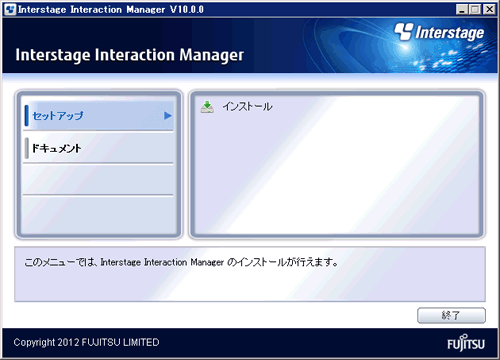
Task: Click the blue marker bar beside セットアップ
Action: (x=27, y=116)
